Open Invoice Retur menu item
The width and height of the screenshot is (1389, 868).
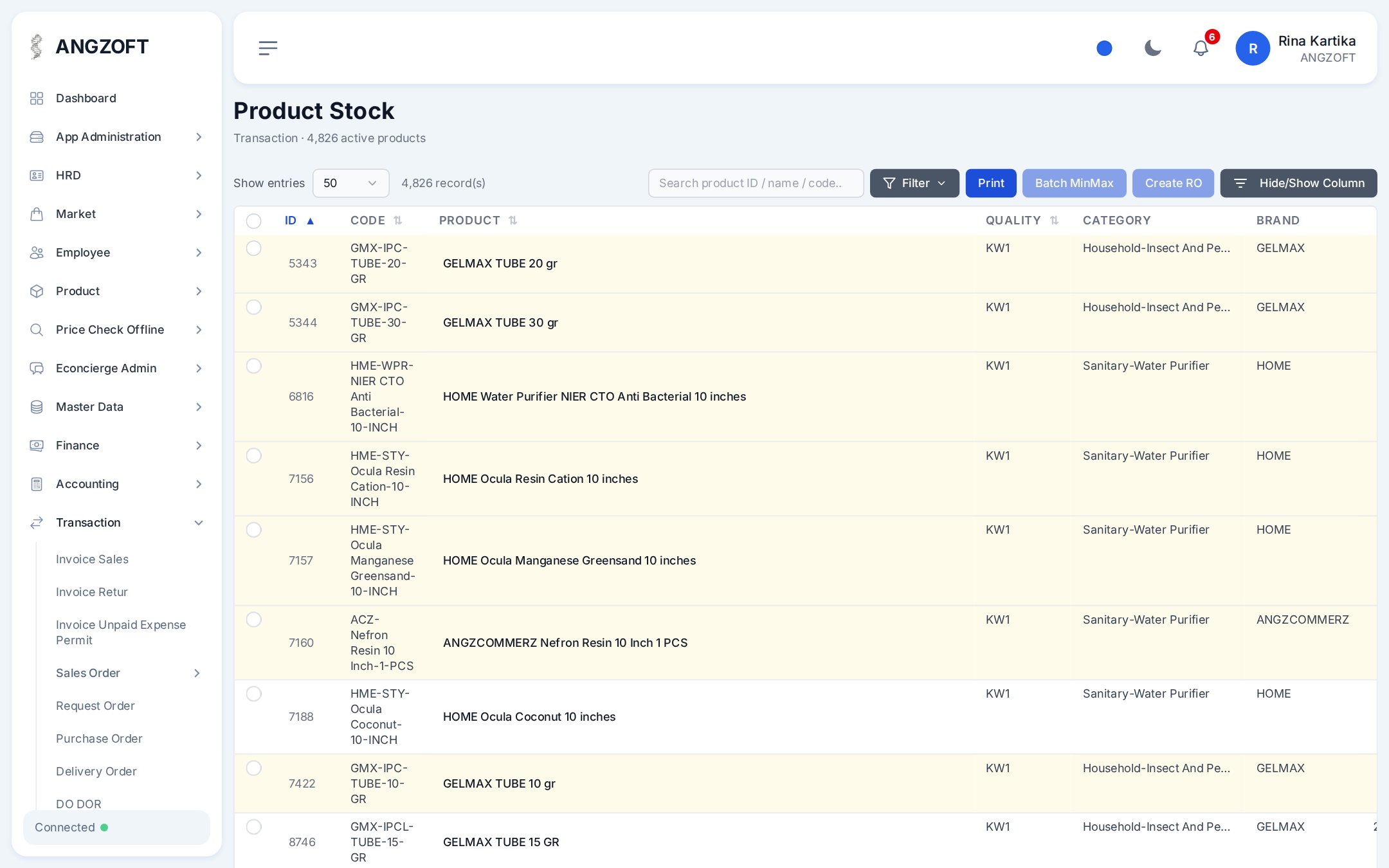[92, 592]
